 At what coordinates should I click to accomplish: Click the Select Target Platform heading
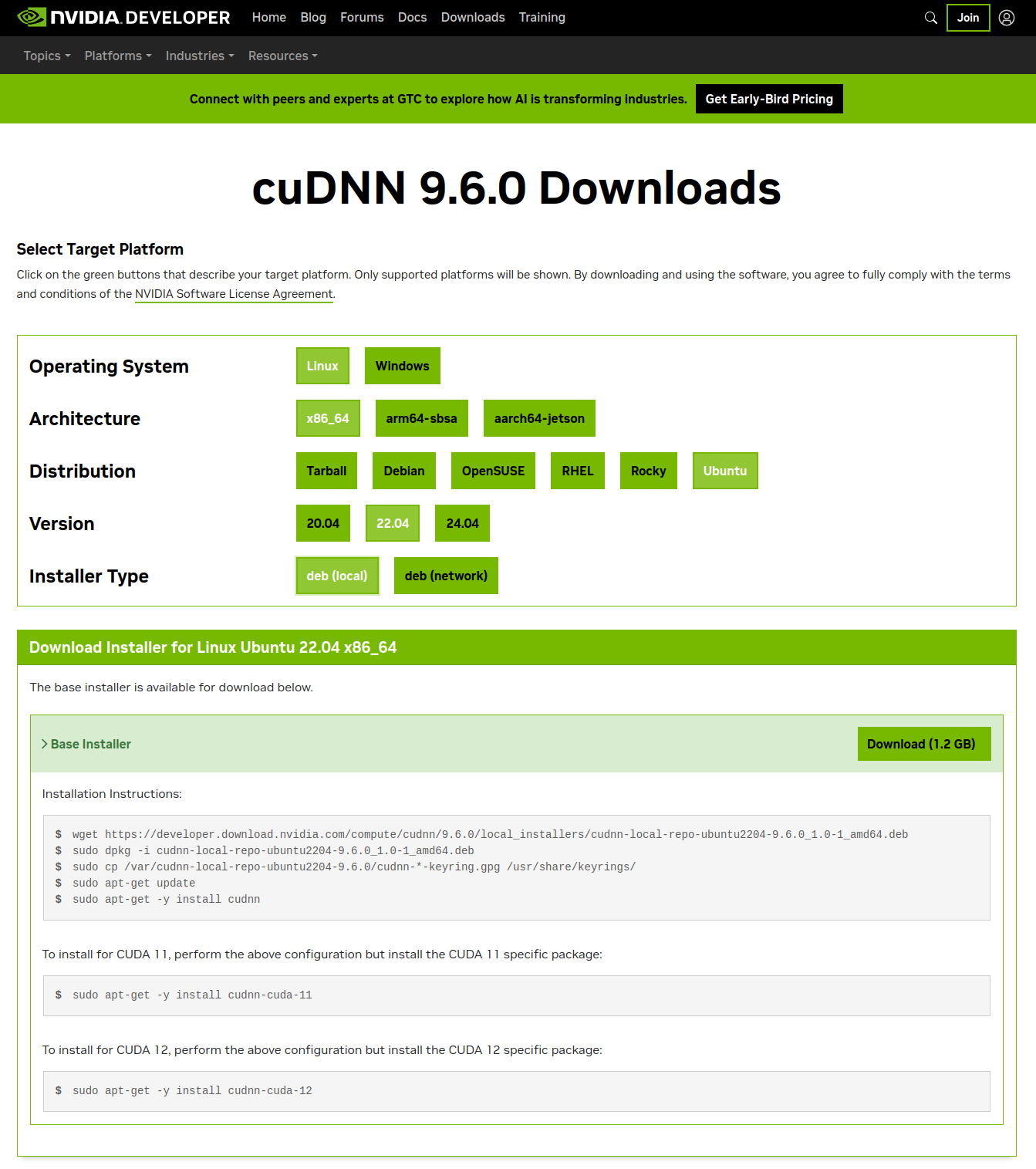pos(100,249)
